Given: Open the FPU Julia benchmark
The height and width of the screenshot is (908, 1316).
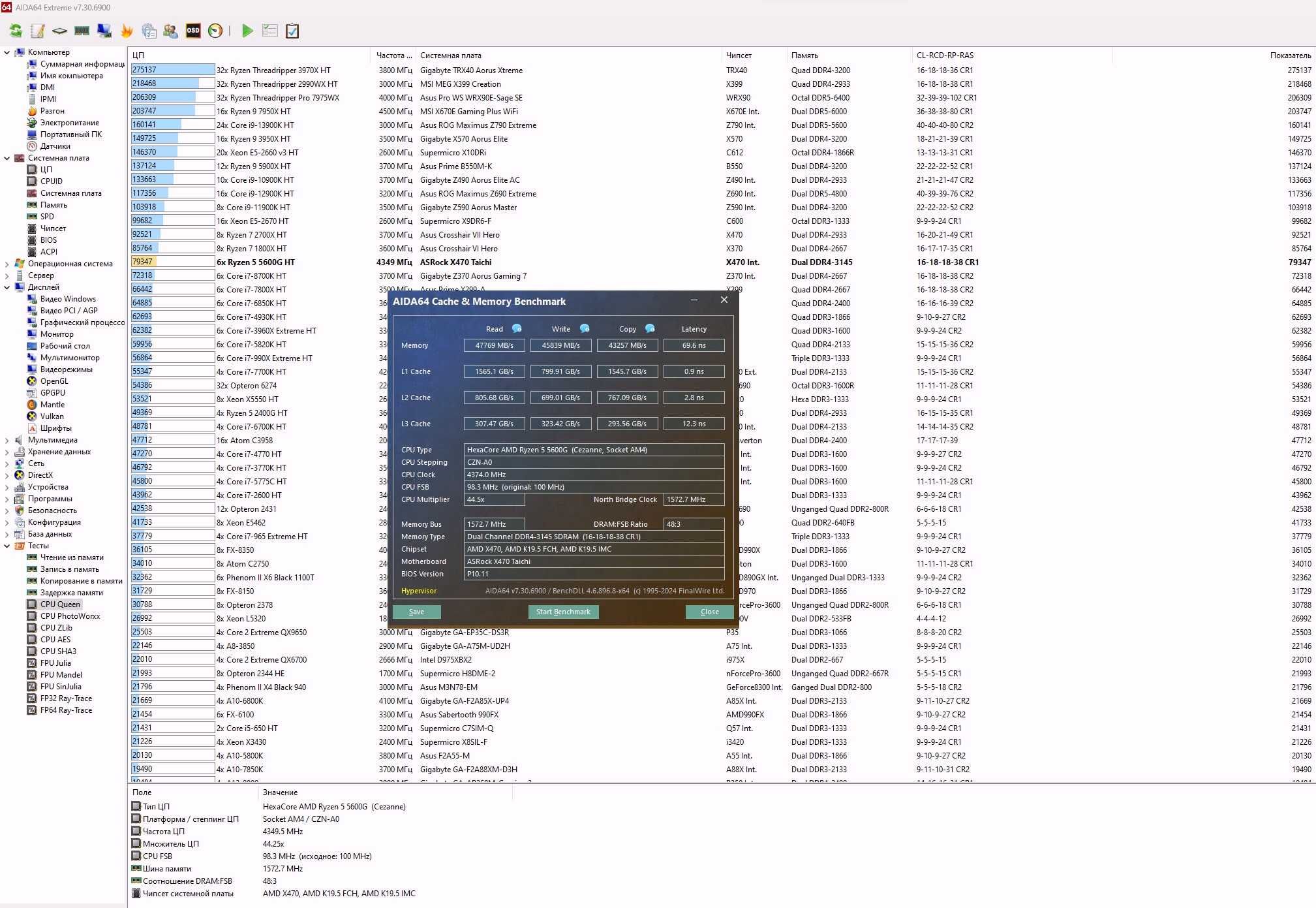Looking at the screenshot, I should point(55,663).
